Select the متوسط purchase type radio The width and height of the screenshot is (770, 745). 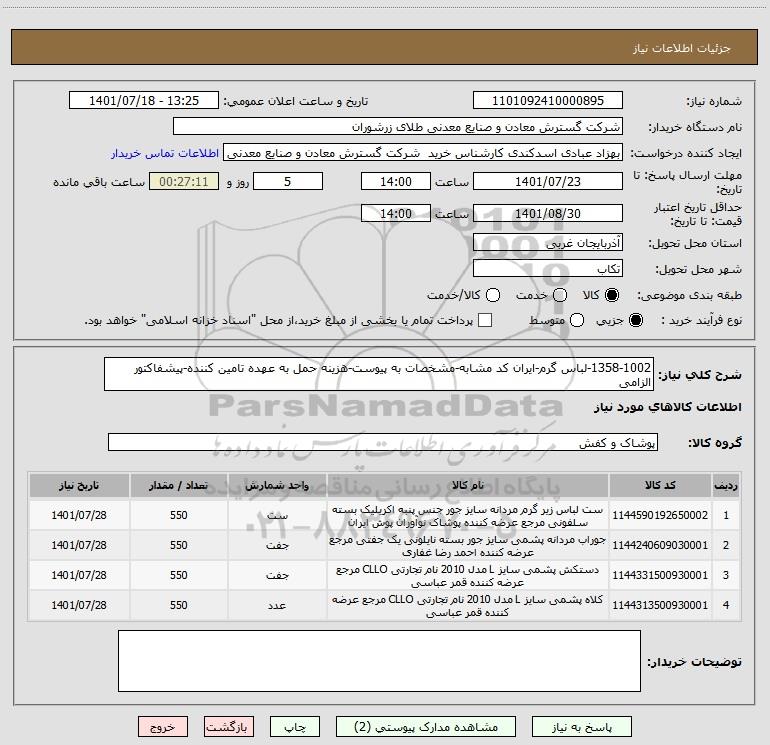(x=577, y=320)
